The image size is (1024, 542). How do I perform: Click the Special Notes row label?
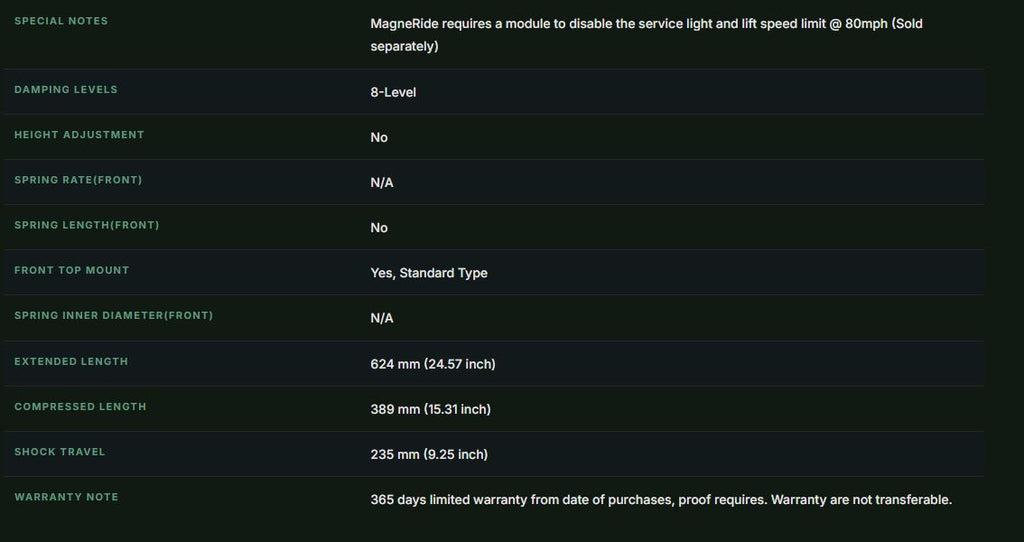(x=61, y=21)
